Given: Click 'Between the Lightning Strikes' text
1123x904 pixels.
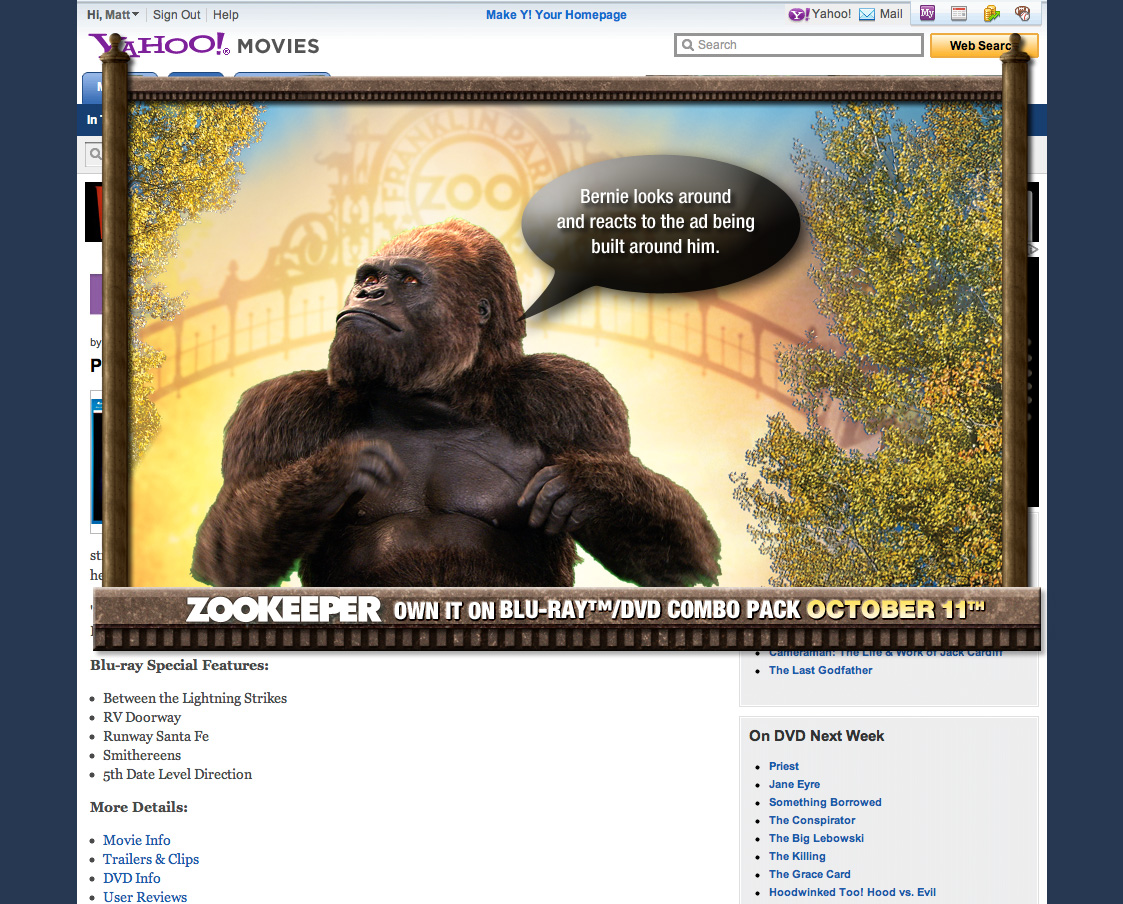Looking at the screenshot, I should [x=195, y=698].
